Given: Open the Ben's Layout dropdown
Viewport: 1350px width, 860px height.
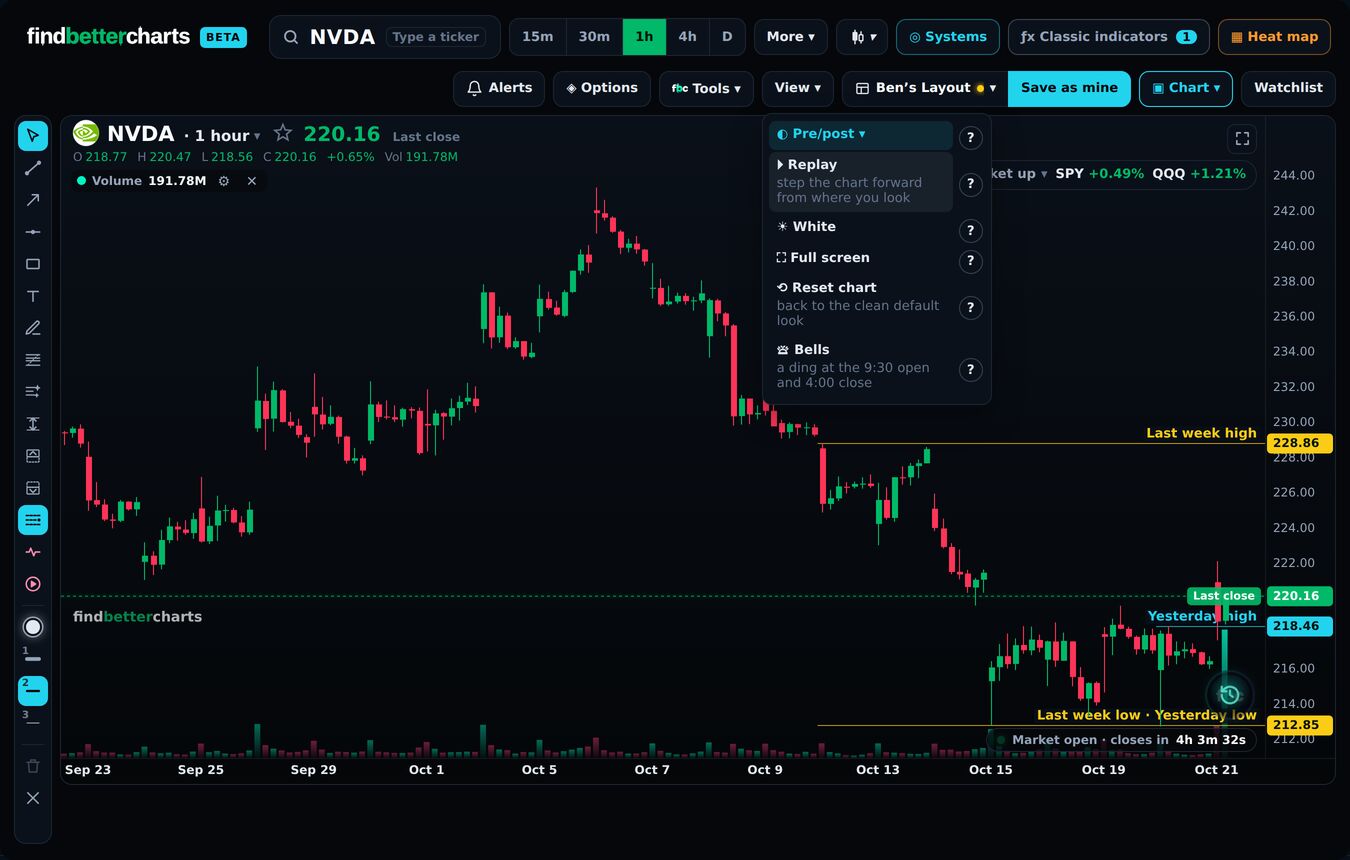Looking at the screenshot, I should 925,88.
